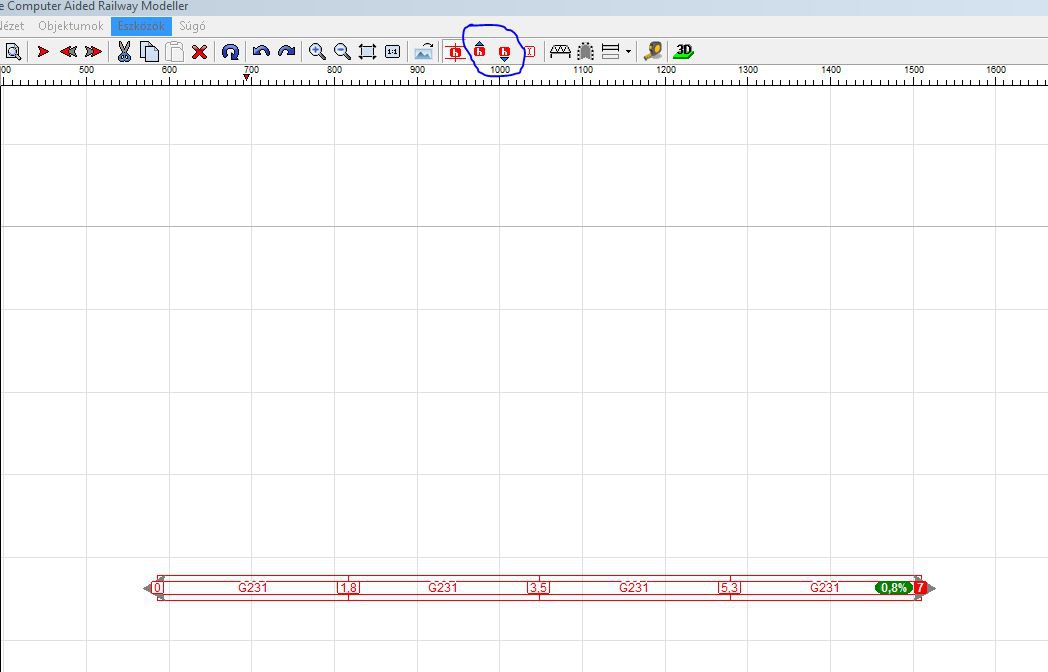
Task: Click the 1:1 zoom button
Action: click(x=392, y=51)
